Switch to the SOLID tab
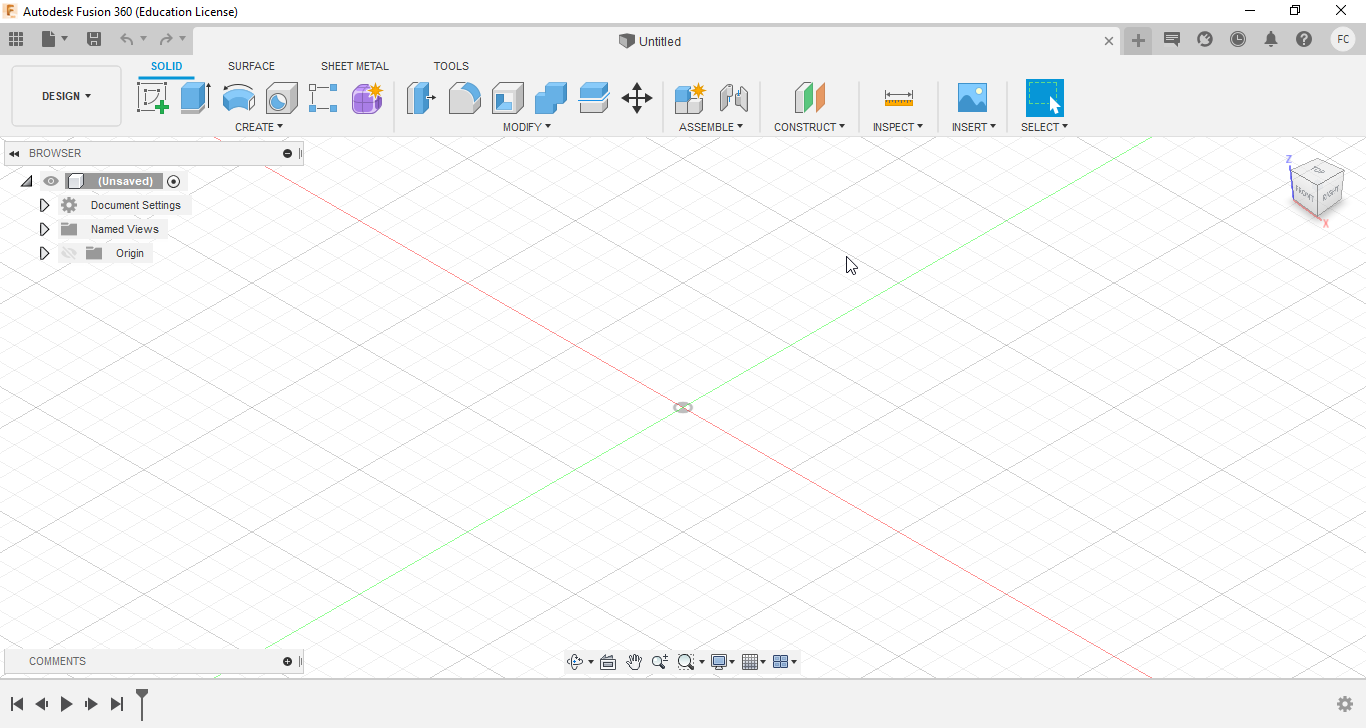The height and width of the screenshot is (728, 1366). pyautogui.click(x=167, y=66)
